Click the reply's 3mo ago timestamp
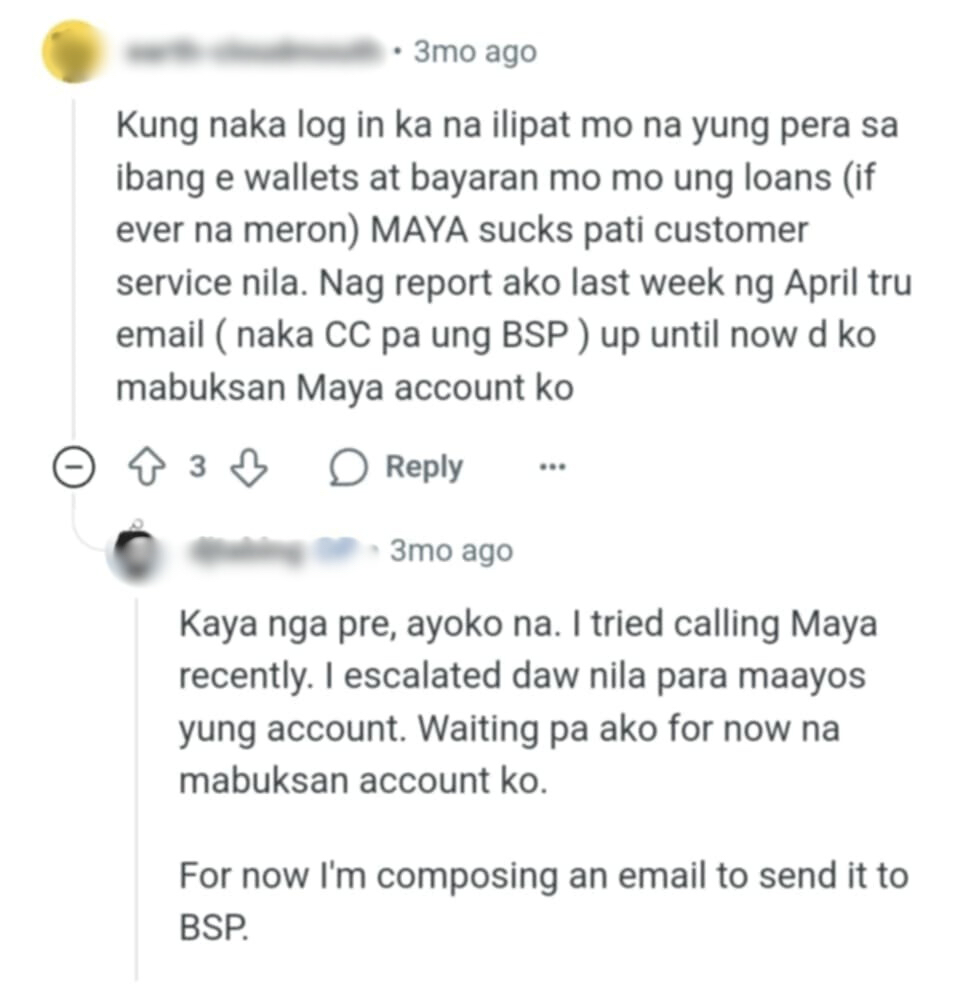The height and width of the screenshot is (984, 968). [451, 551]
